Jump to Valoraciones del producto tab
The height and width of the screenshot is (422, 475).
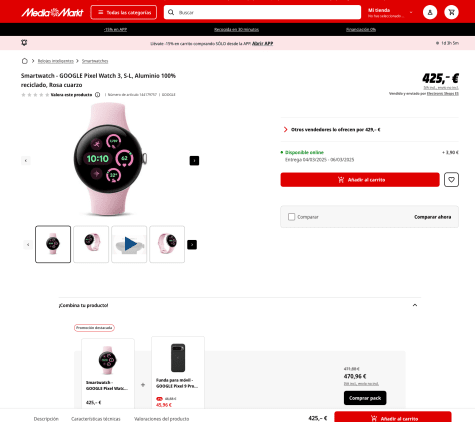tap(161, 419)
